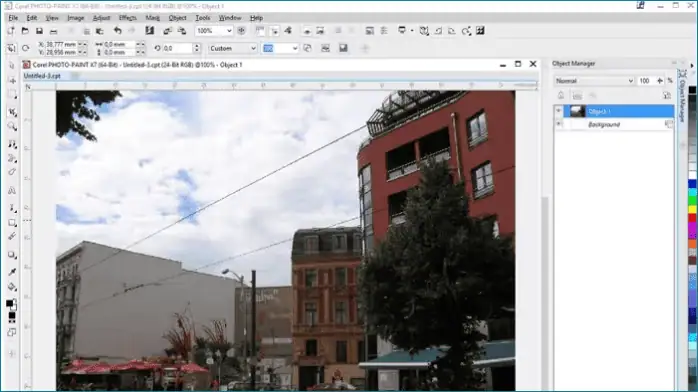Image resolution: width=698 pixels, height=392 pixels.
Task: Open the Image menu
Action: coord(76,18)
